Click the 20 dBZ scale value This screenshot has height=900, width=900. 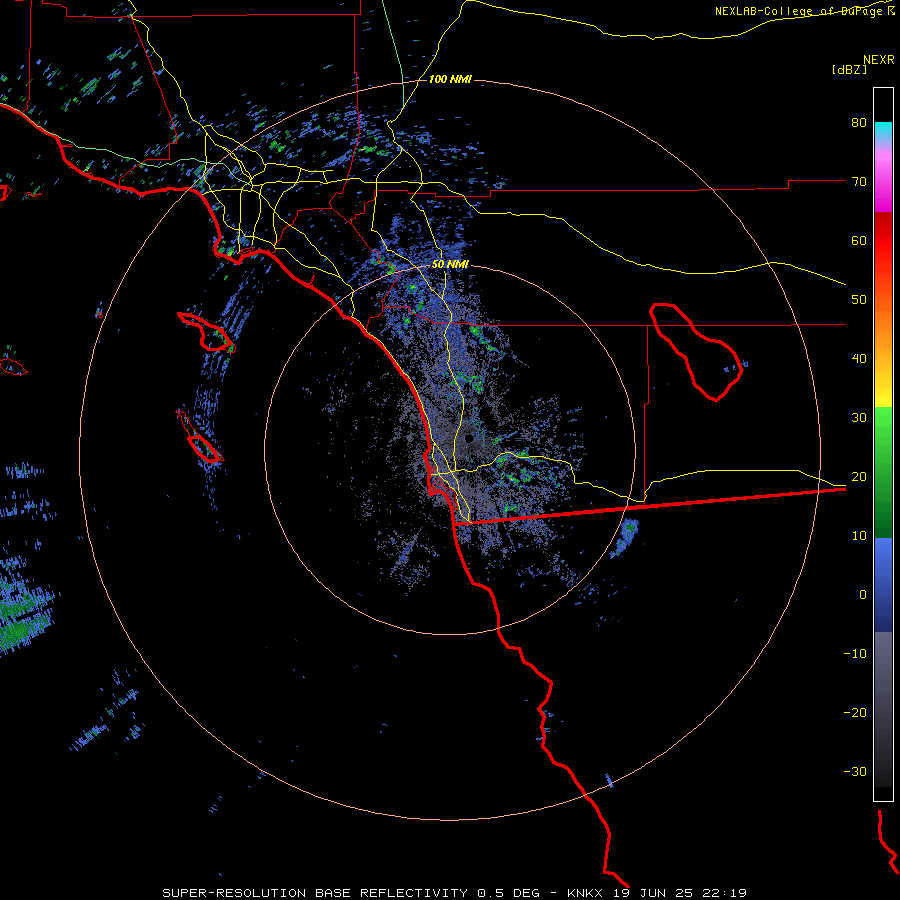[x=859, y=477]
